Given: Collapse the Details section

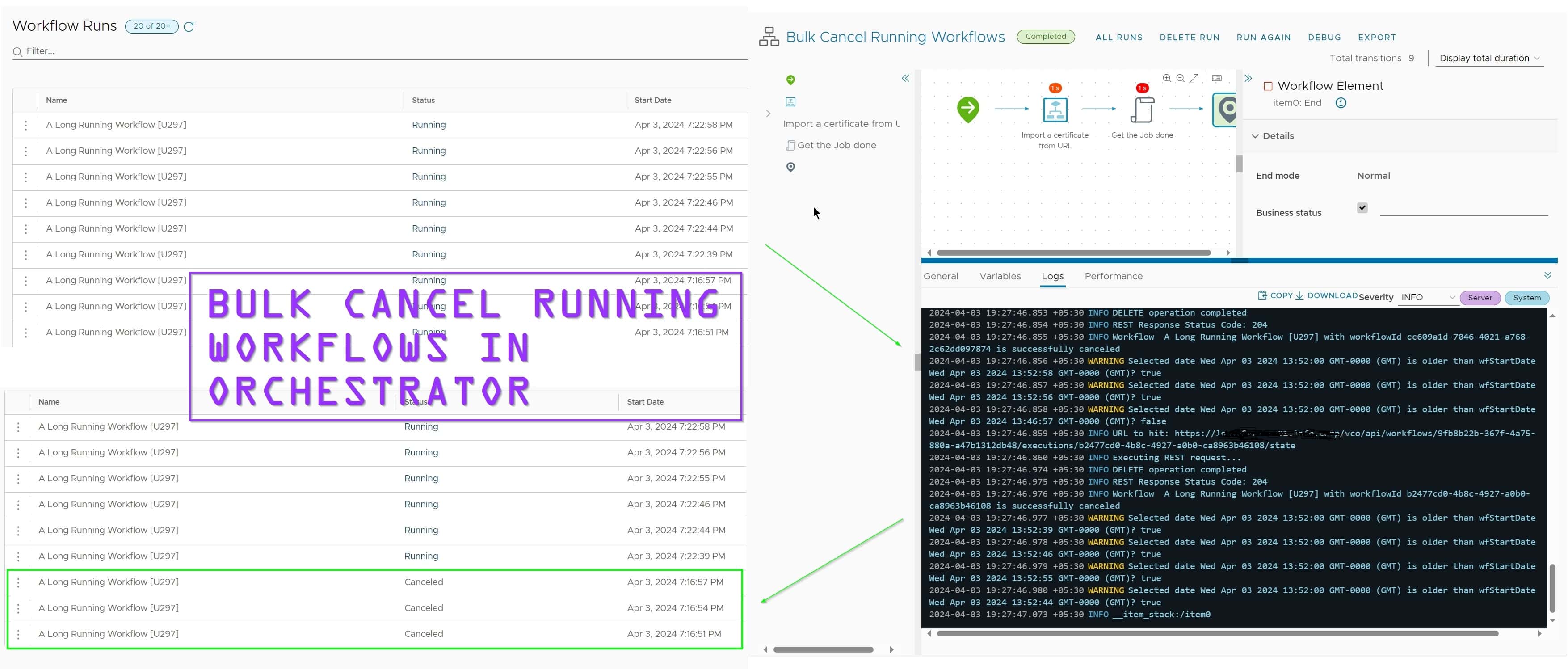Looking at the screenshot, I should coord(1255,136).
